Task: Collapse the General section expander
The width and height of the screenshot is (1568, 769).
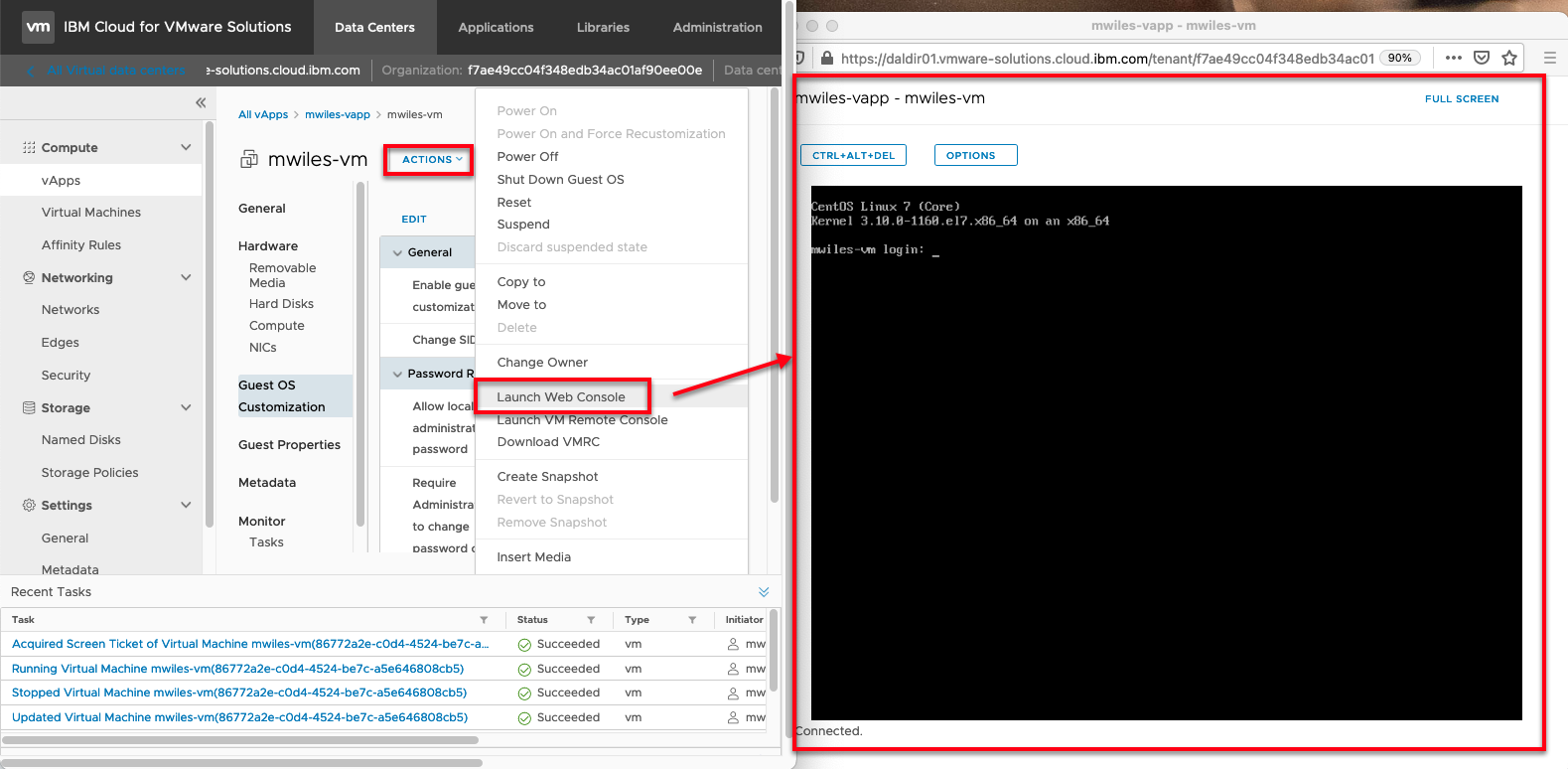Action: 397,253
